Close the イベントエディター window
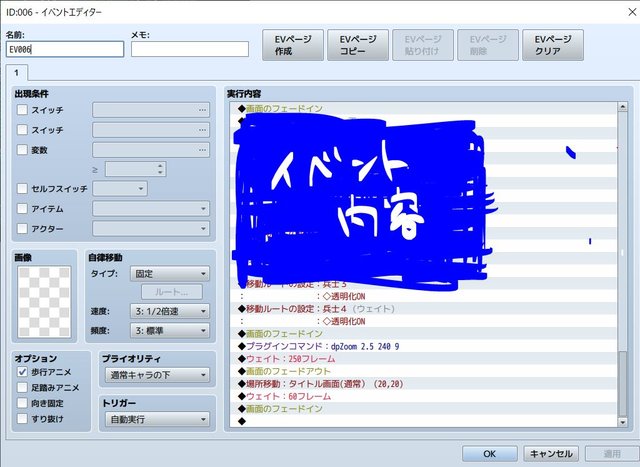This screenshot has width=640, height=467. click(631, 12)
